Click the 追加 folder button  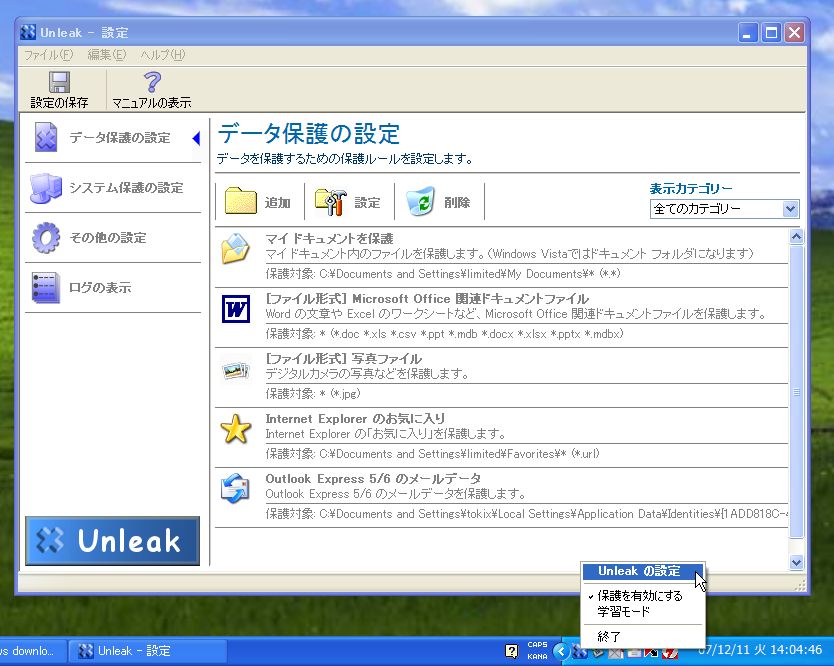click(259, 202)
